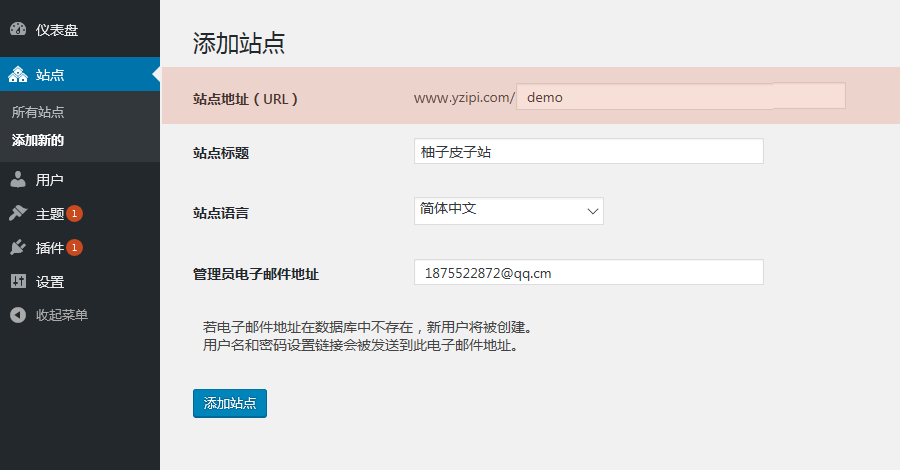The width and height of the screenshot is (900, 470).
Task: Click the admin email address field
Action: coord(588,273)
